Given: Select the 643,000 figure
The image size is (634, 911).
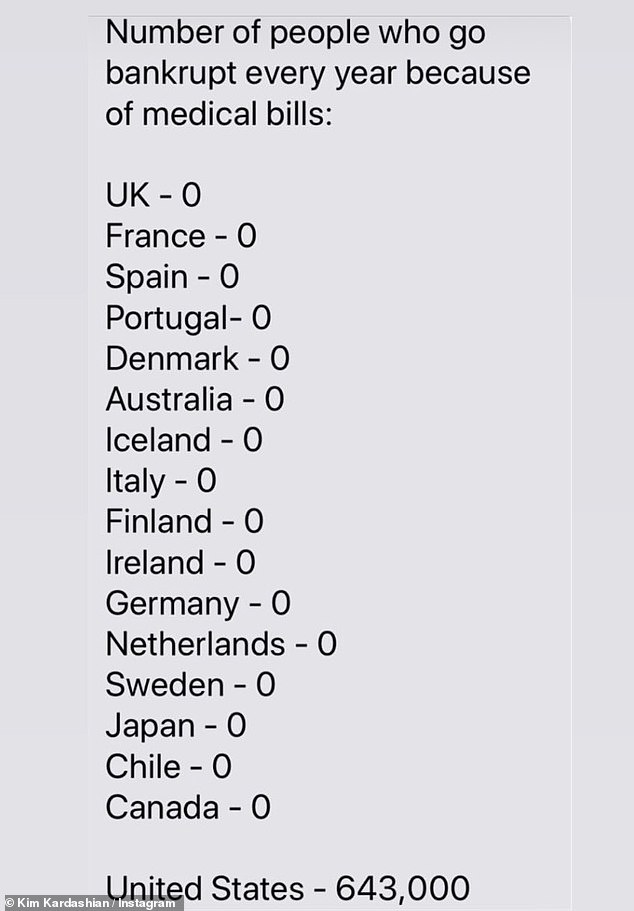Looking at the screenshot, I should (x=402, y=886).
